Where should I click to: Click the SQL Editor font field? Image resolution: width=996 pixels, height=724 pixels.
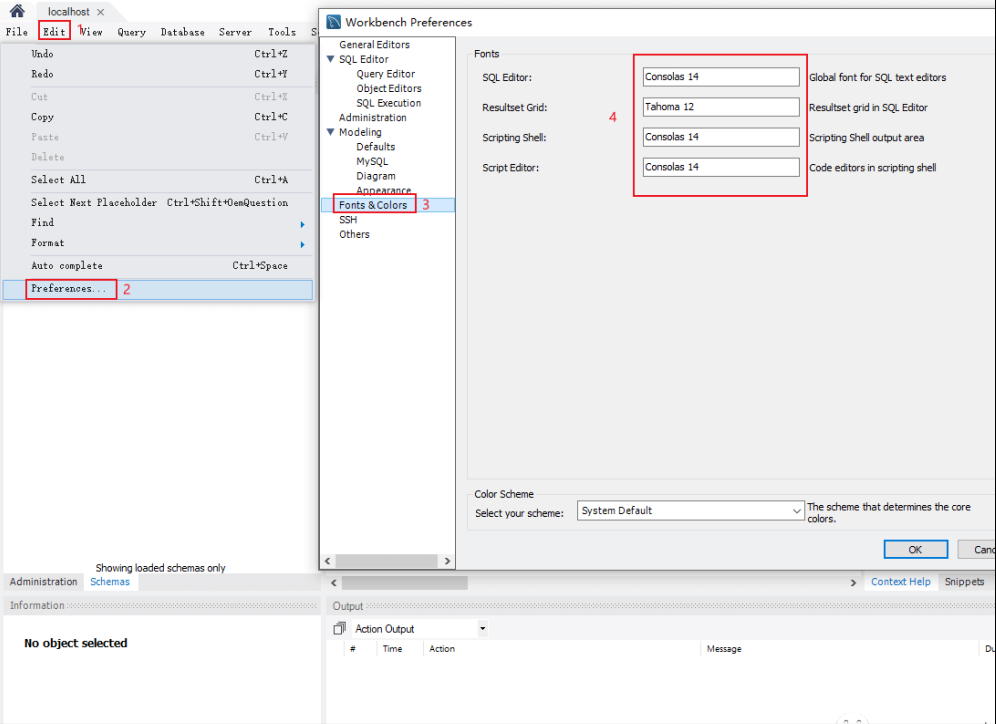721,77
